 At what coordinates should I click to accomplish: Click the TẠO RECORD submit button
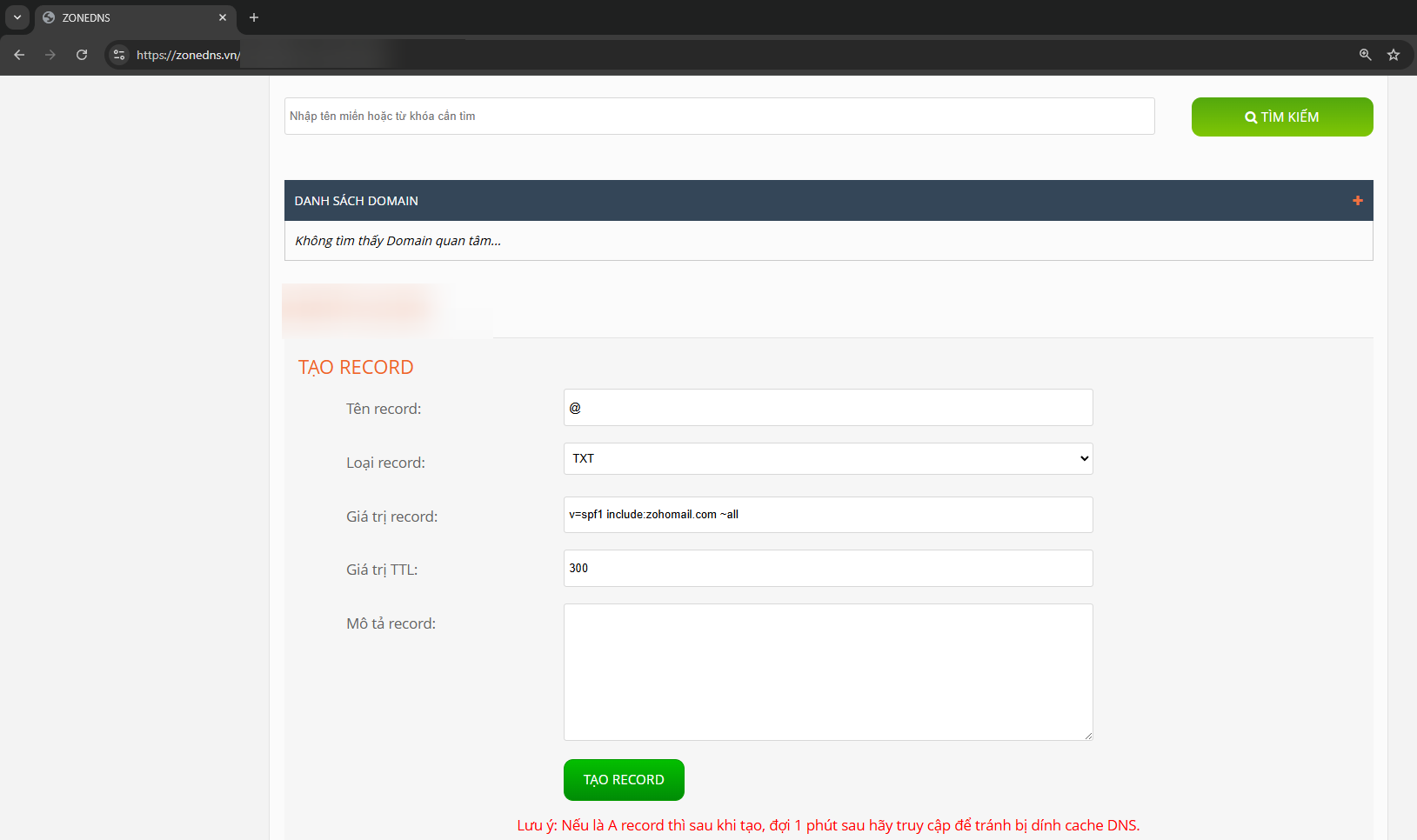(624, 780)
